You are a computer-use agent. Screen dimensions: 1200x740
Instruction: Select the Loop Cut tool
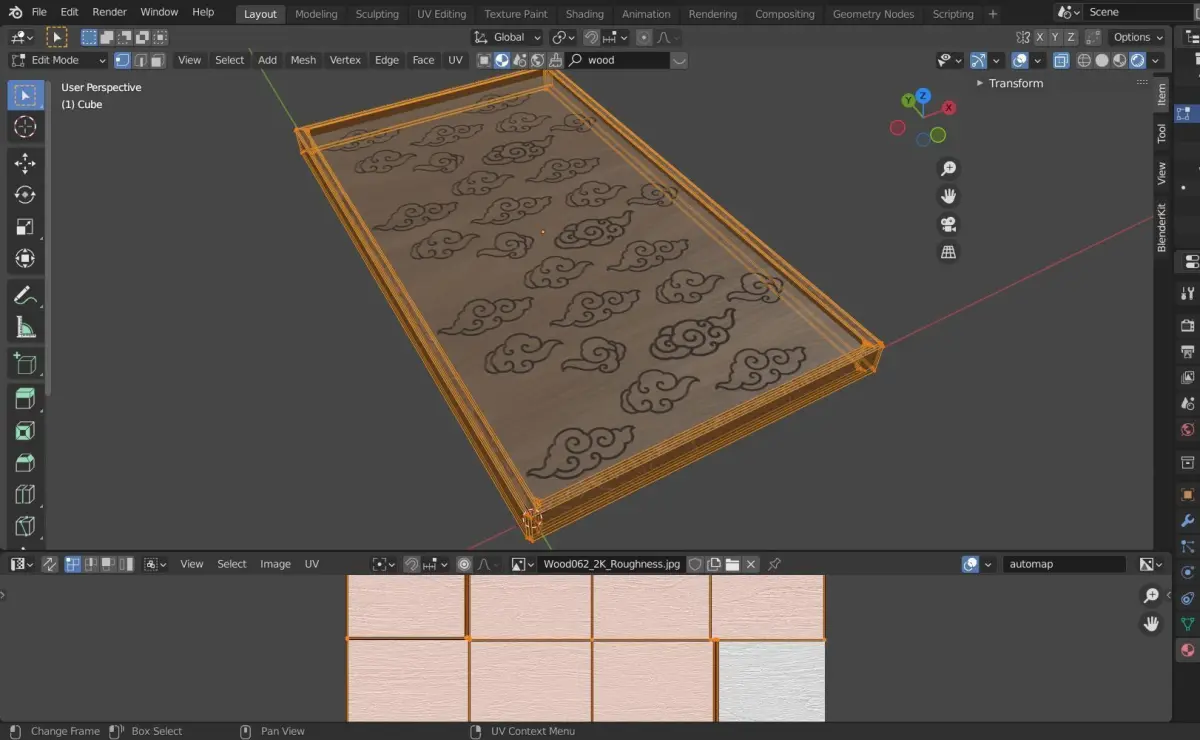(26, 495)
